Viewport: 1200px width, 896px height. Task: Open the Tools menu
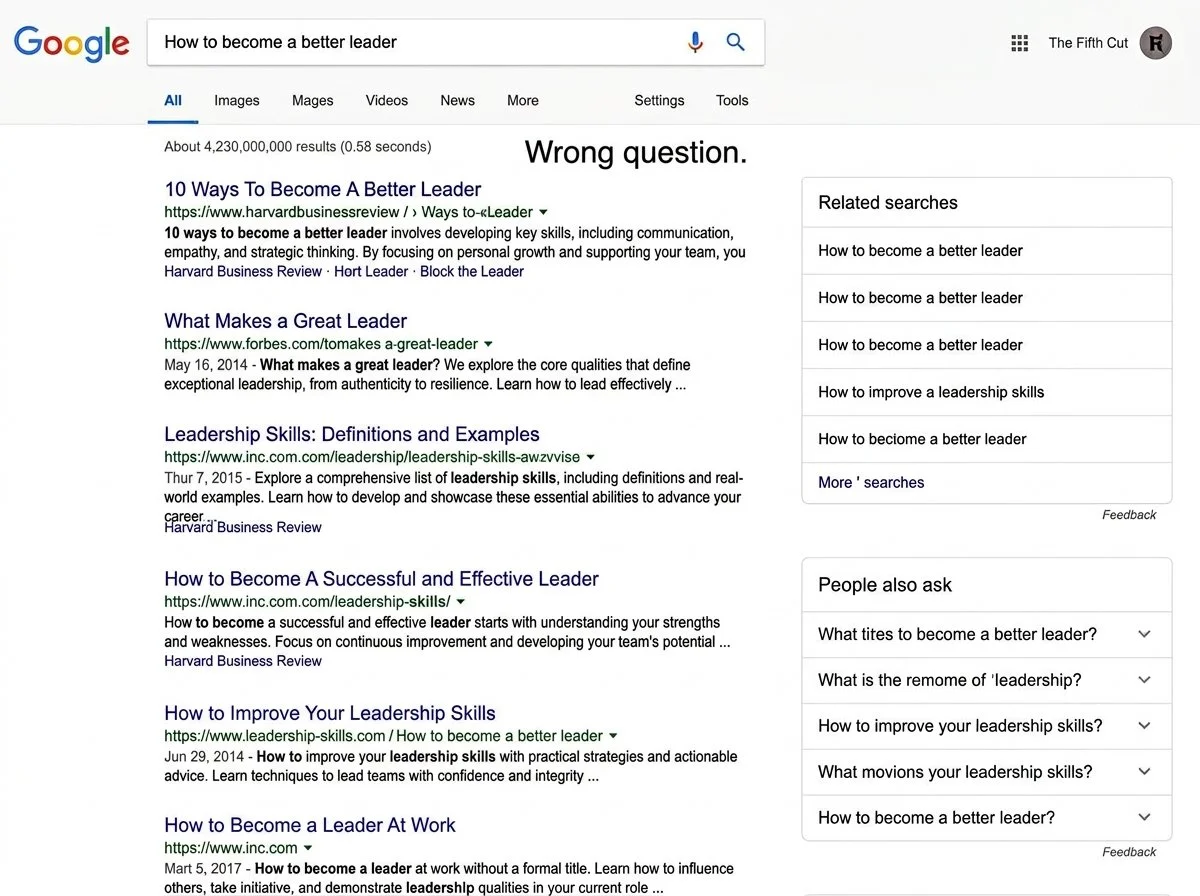732,100
